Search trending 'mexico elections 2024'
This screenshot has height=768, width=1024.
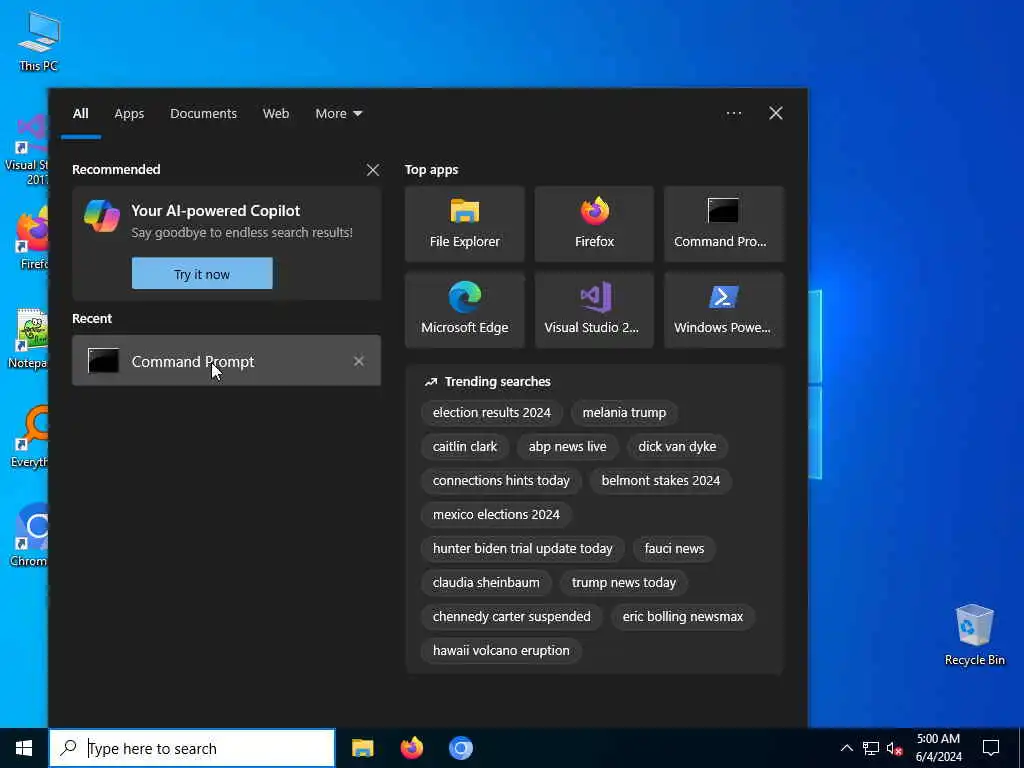click(x=496, y=515)
